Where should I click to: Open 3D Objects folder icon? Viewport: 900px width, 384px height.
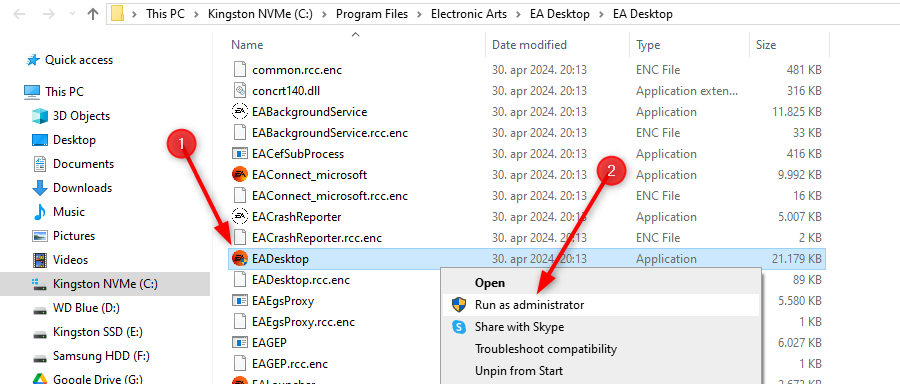click(40, 116)
